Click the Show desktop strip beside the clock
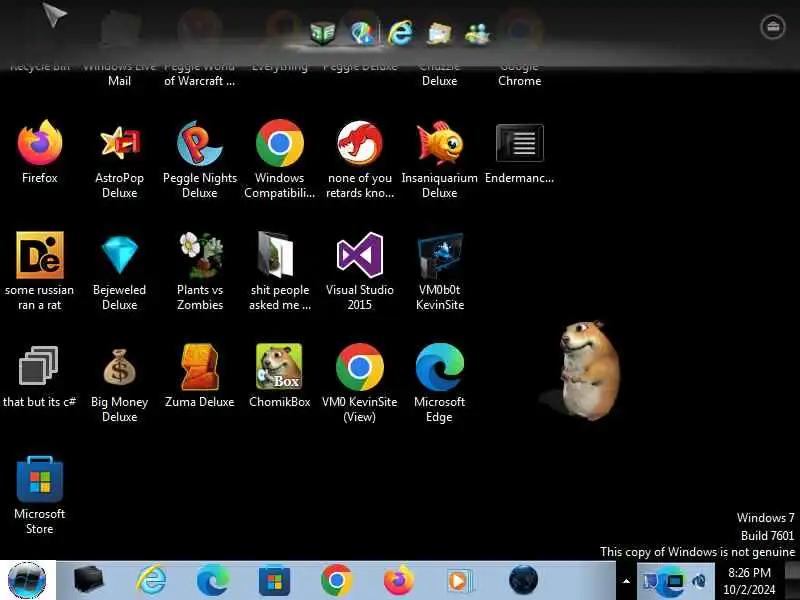This screenshot has height=600, width=800. [x=792, y=581]
